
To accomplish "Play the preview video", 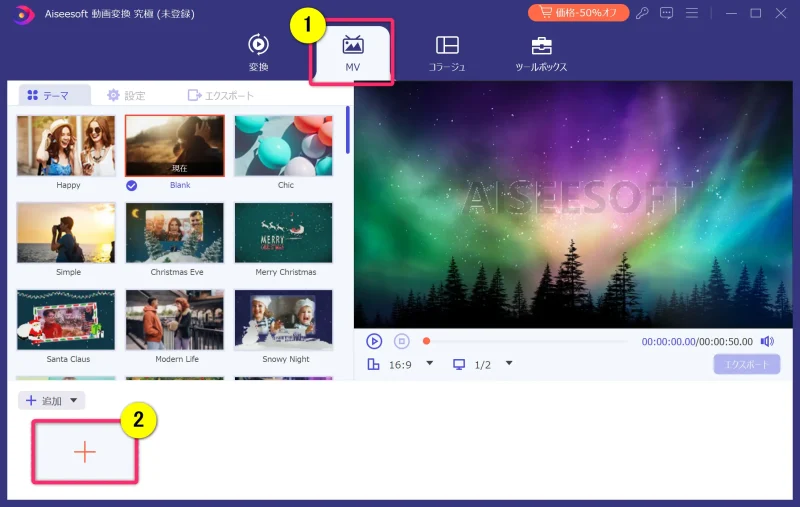I will point(374,341).
